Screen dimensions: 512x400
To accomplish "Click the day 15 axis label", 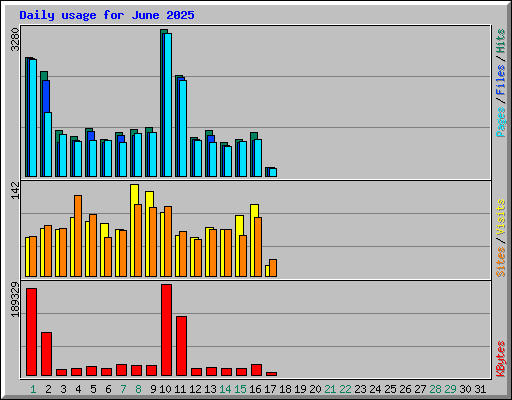I will (x=240, y=389).
